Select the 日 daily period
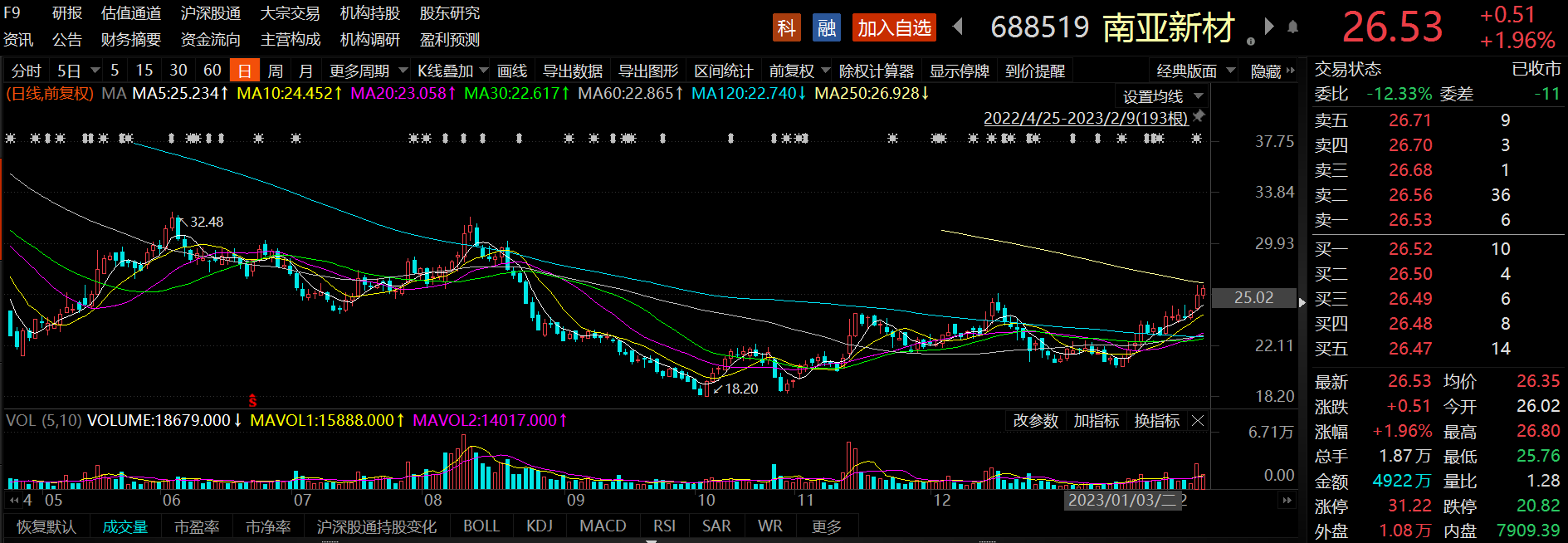This screenshot has height=543, width=1568. pyautogui.click(x=245, y=71)
